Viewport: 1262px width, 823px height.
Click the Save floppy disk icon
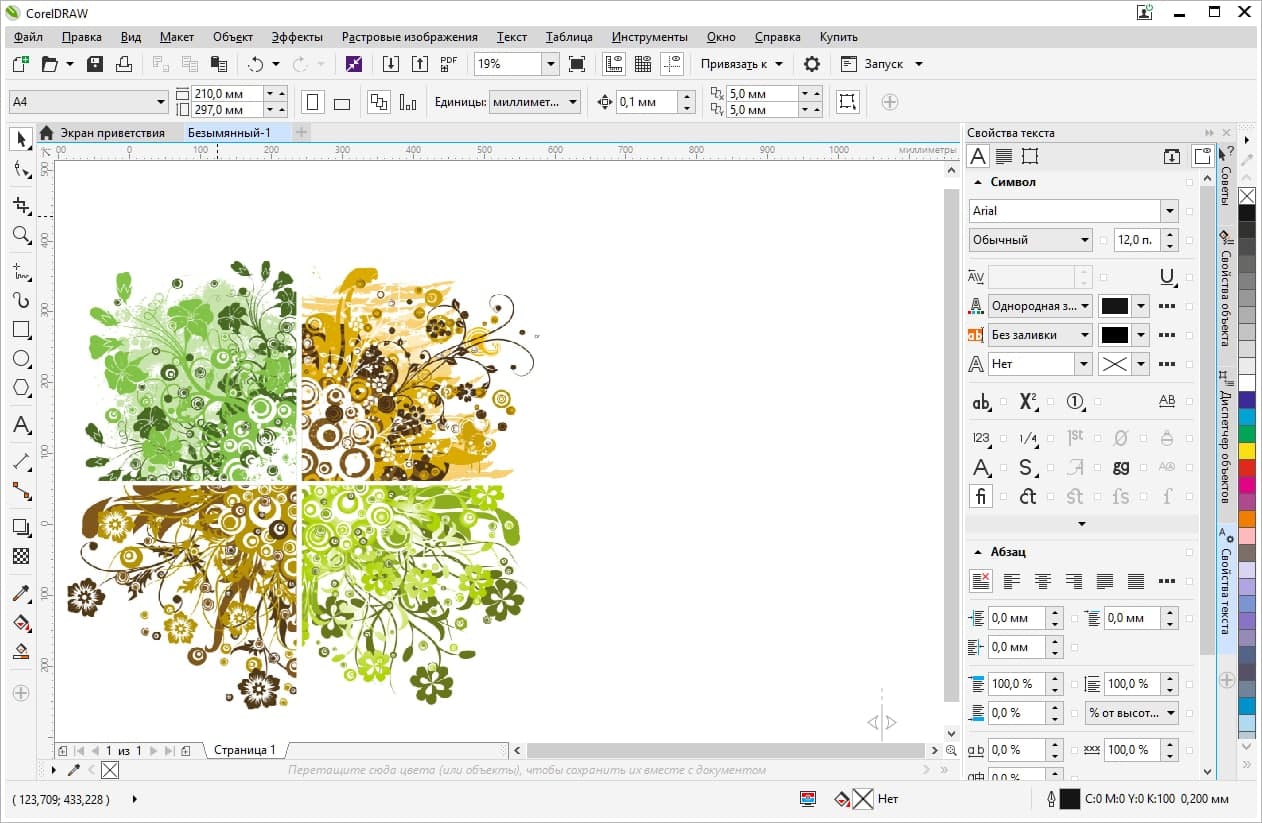pyautogui.click(x=96, y=64)
